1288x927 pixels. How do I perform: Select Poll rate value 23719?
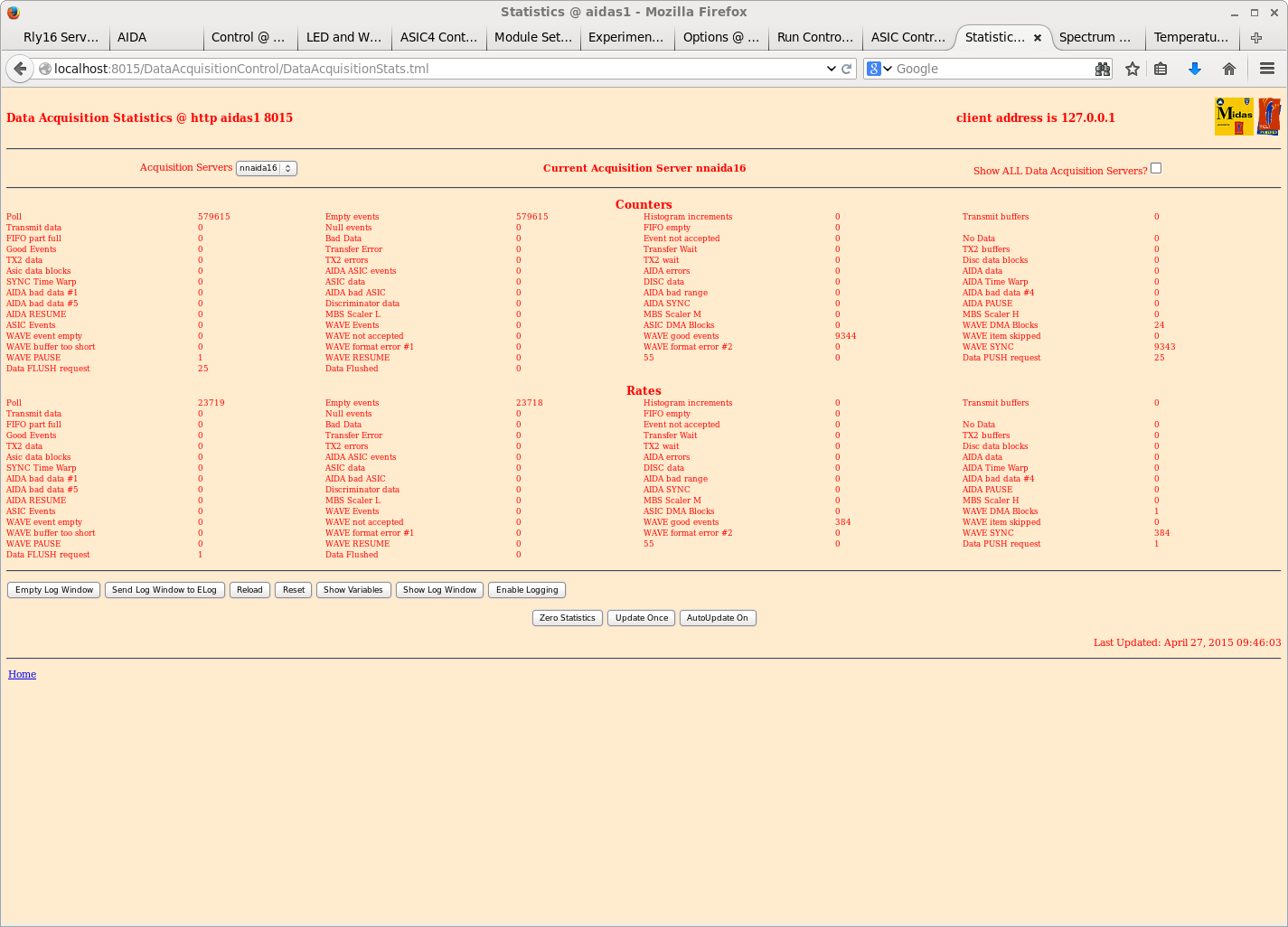point(212,403)
